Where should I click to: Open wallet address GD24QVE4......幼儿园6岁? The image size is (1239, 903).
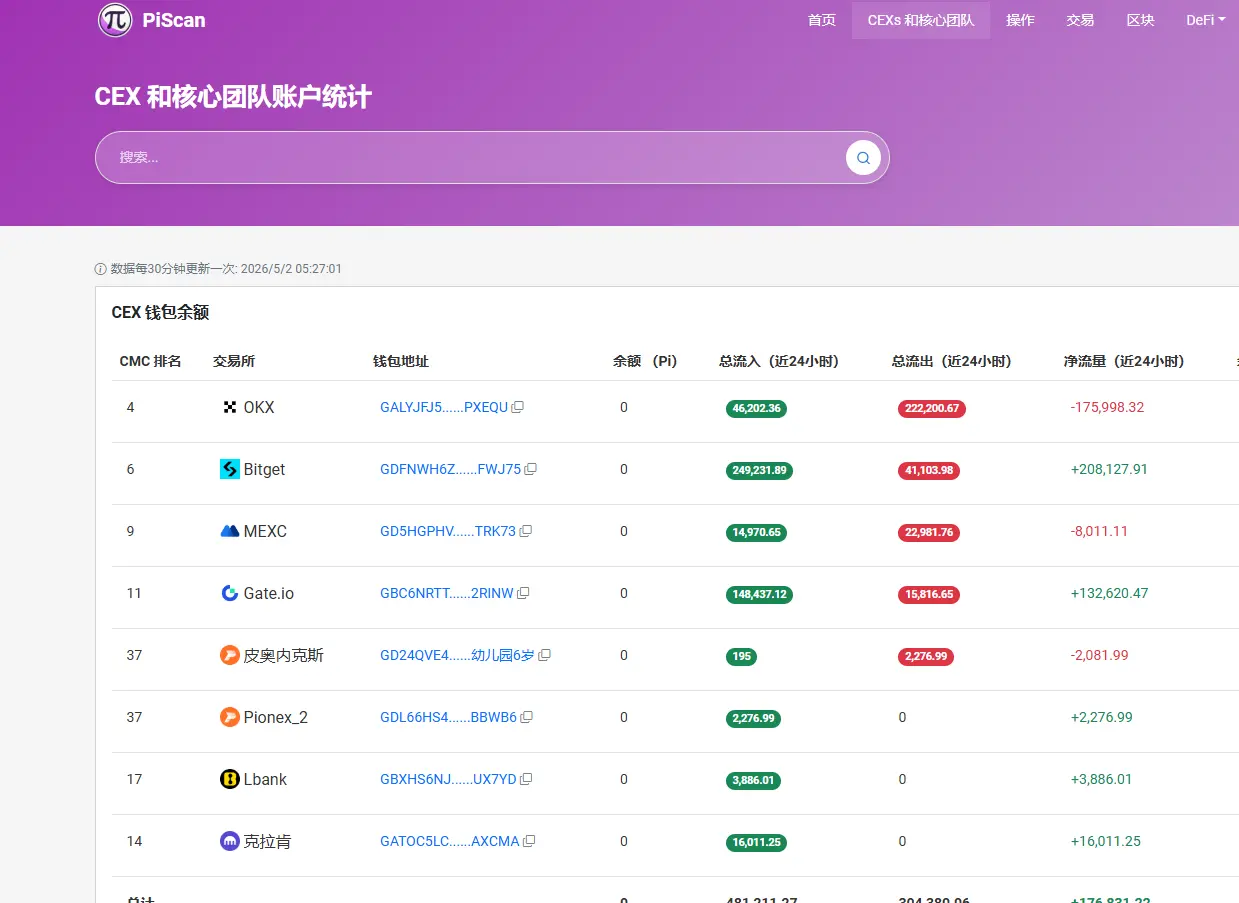pyautogui.click(x=457, y=656)
